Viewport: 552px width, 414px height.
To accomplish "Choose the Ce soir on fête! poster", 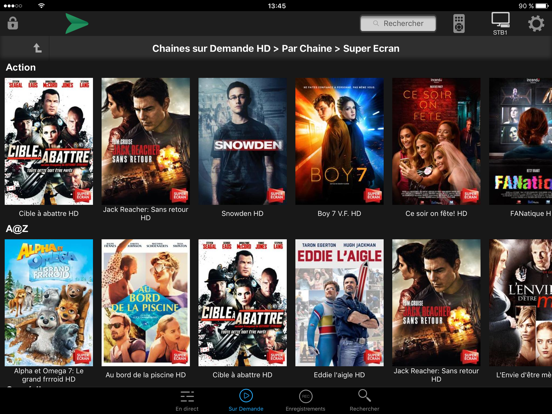I will 436,141.
